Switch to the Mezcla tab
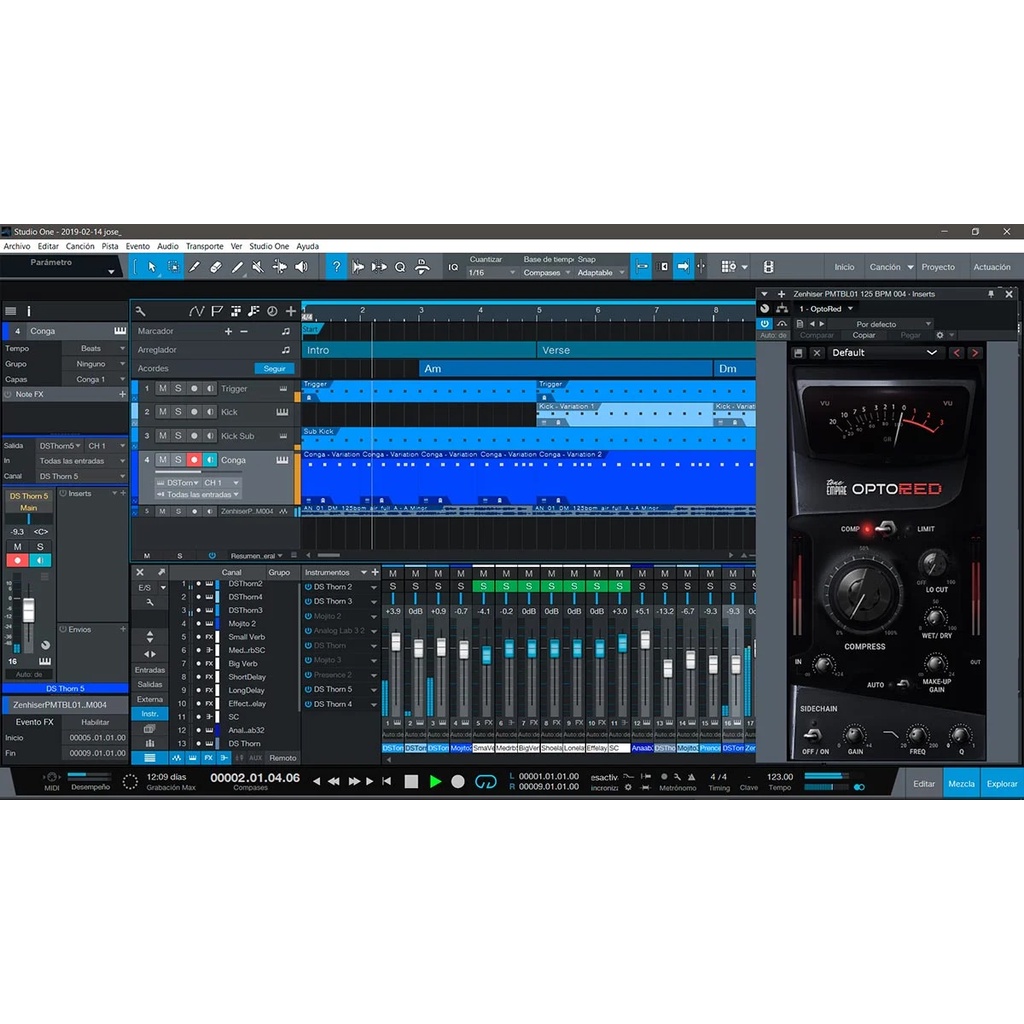The height and width of the screenshot is (1024, 1024). coord(961,784)
